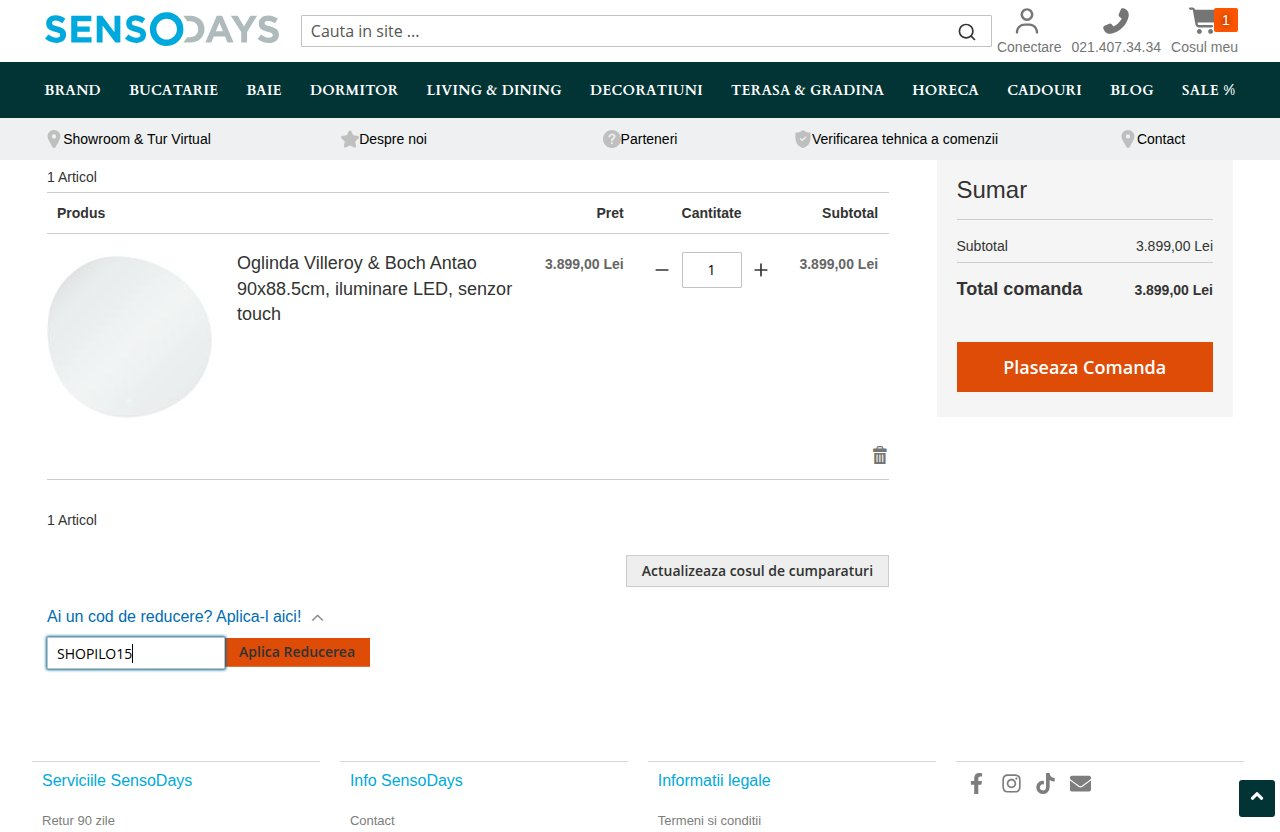1280x832 pixels.
Task: Open the BAIE menu
Action: coord(264,90)
